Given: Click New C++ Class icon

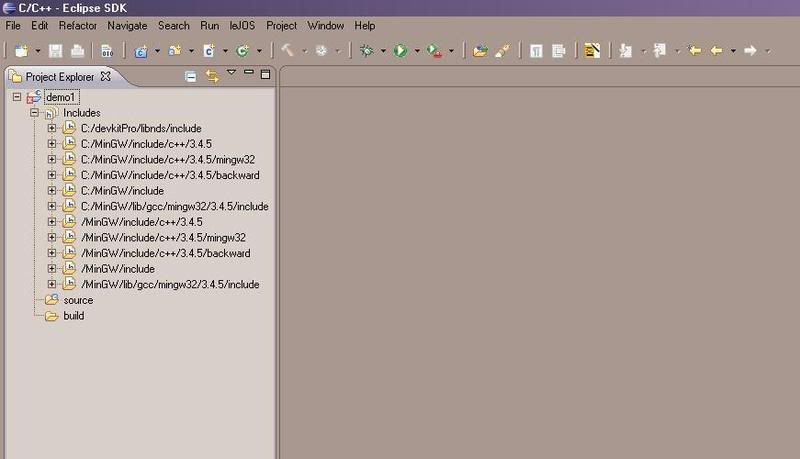Looking at the screenshot, I should [x=243, y=50].
